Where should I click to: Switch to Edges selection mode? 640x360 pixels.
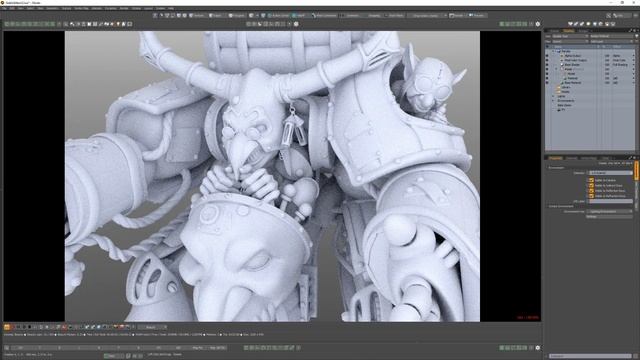[x=216, y=16]
